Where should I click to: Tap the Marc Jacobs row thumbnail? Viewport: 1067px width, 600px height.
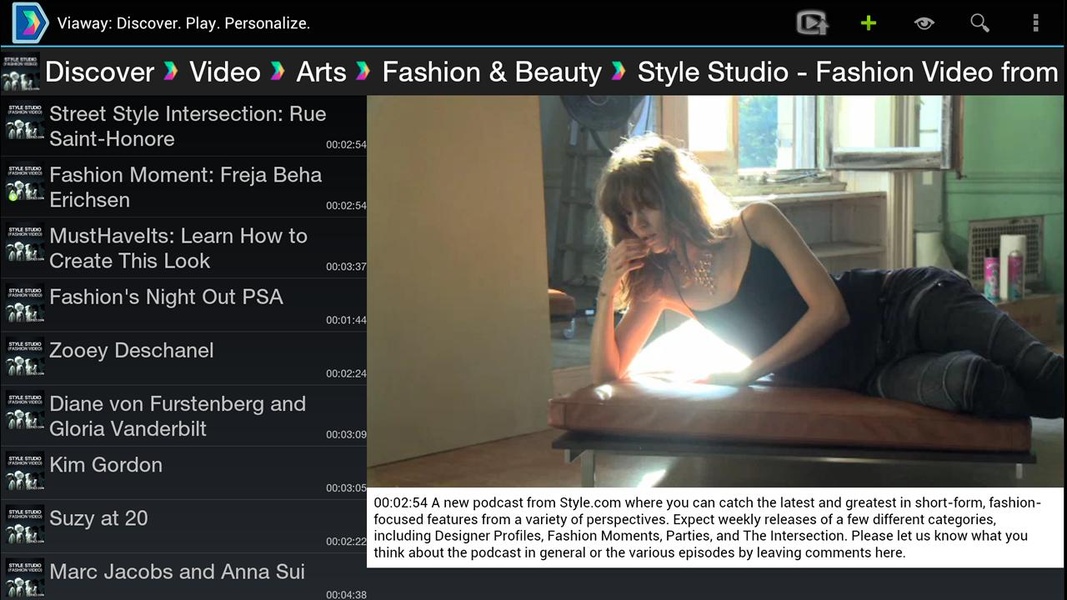[24, 578]
